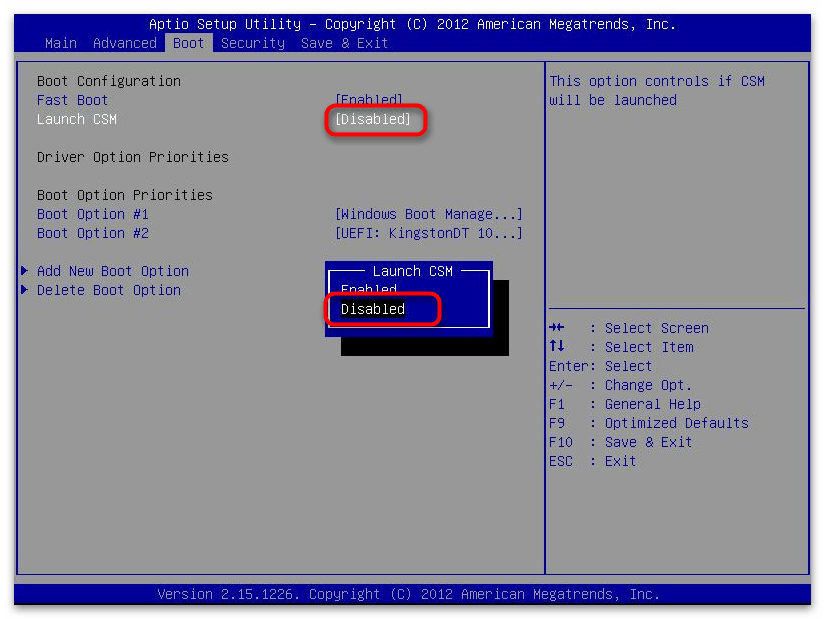The width and height of the screenshot is (825, 619).
Task: Switch to the Main tab
Action: tap(61, 43)
